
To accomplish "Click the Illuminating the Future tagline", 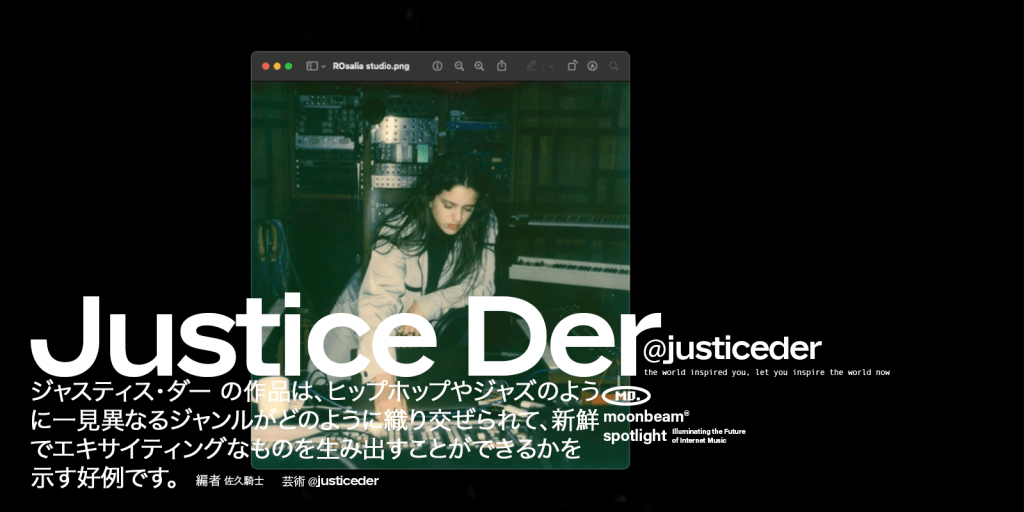I will pos(709,436).
